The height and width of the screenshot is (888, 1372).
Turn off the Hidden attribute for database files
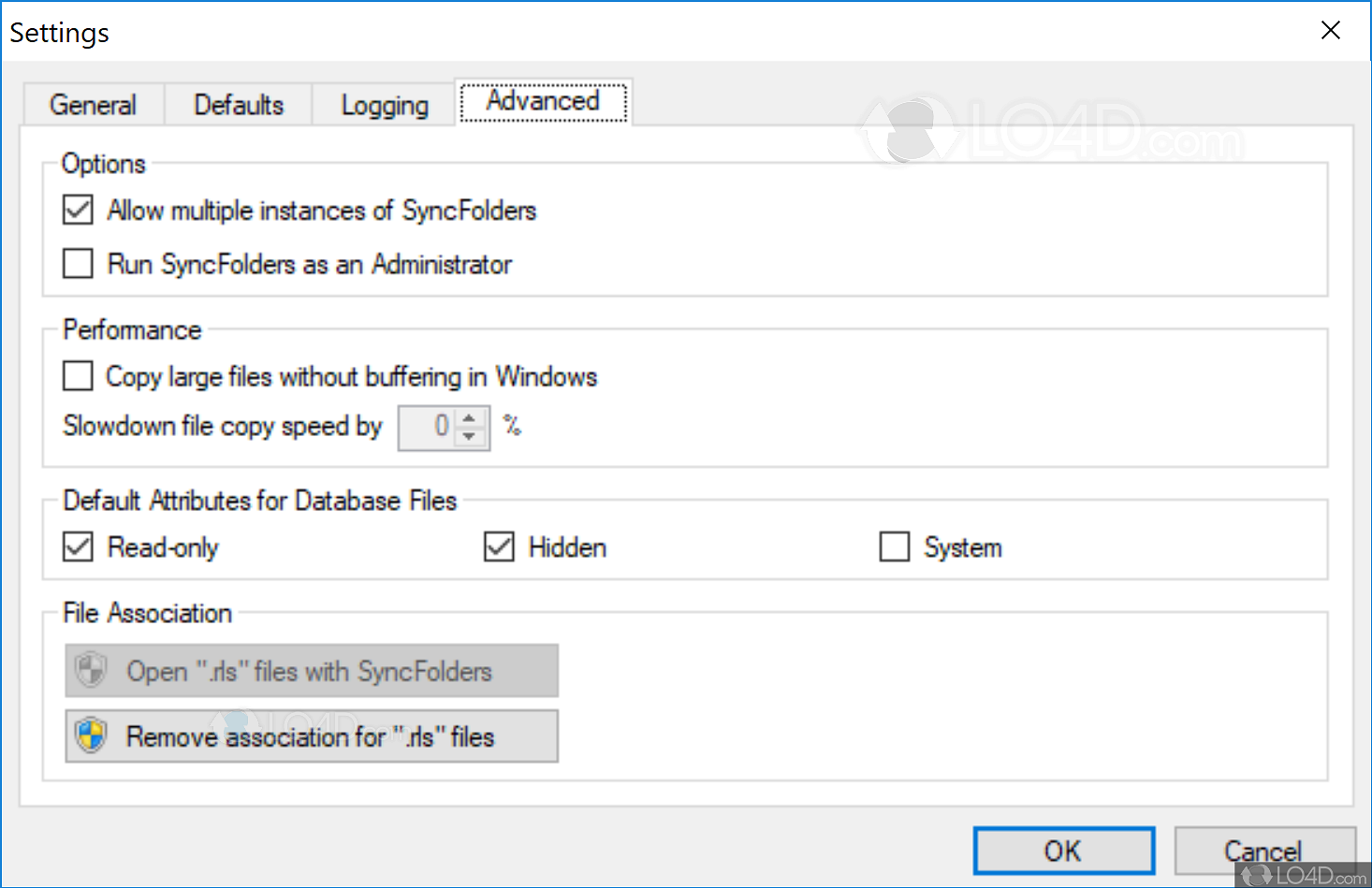tap(499, 546)
